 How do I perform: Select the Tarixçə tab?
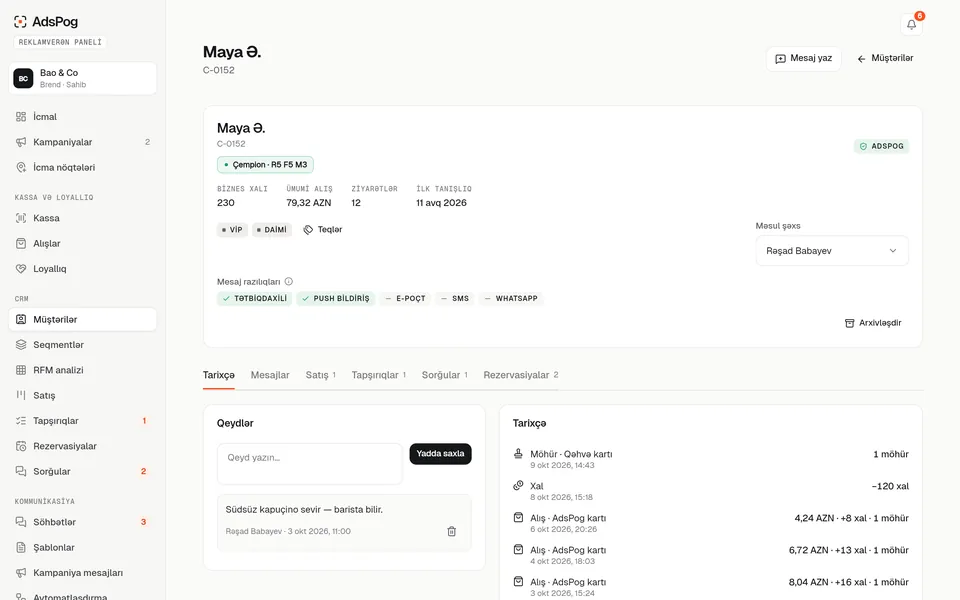click(219, 375)
